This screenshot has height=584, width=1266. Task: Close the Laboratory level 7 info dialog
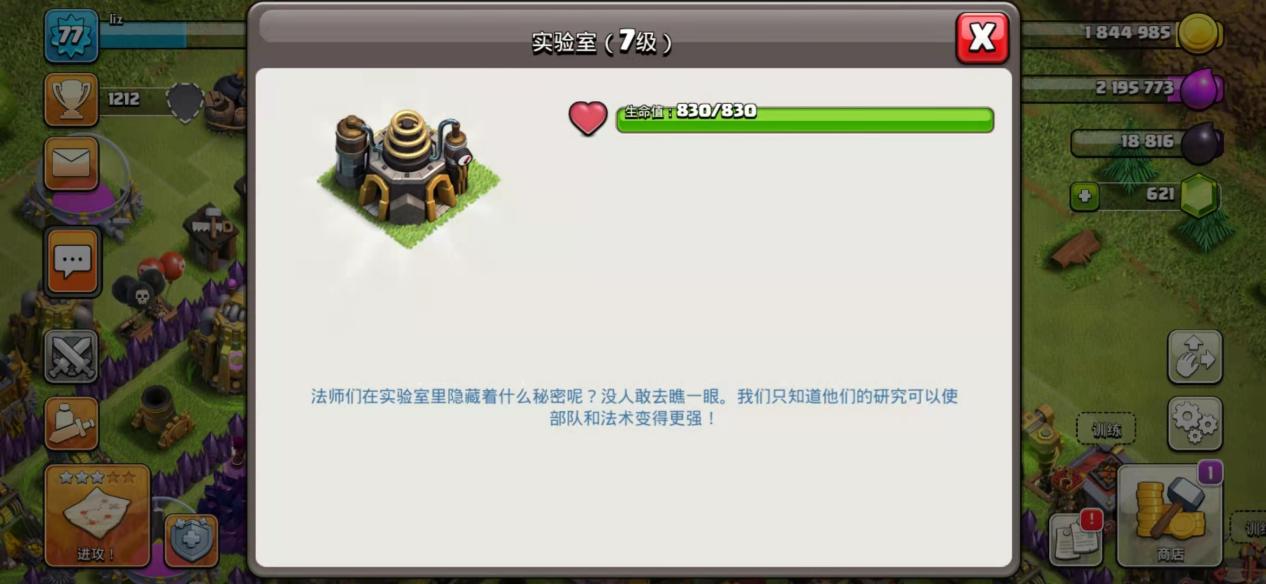[x=982, y=38]
